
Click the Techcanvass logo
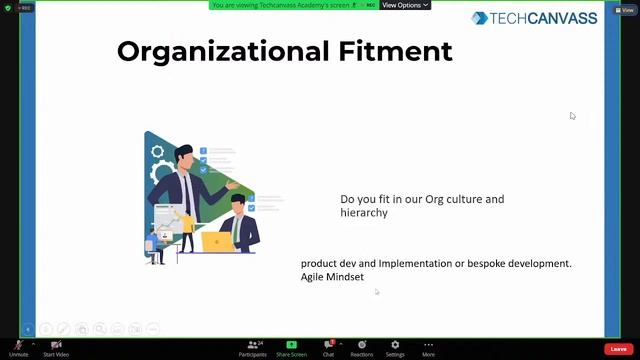point(534,18)
